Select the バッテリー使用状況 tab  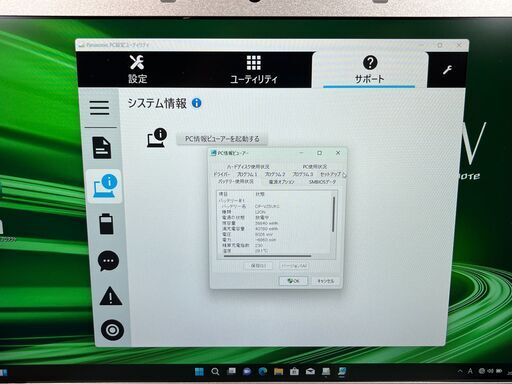click(x=236, y=182)
